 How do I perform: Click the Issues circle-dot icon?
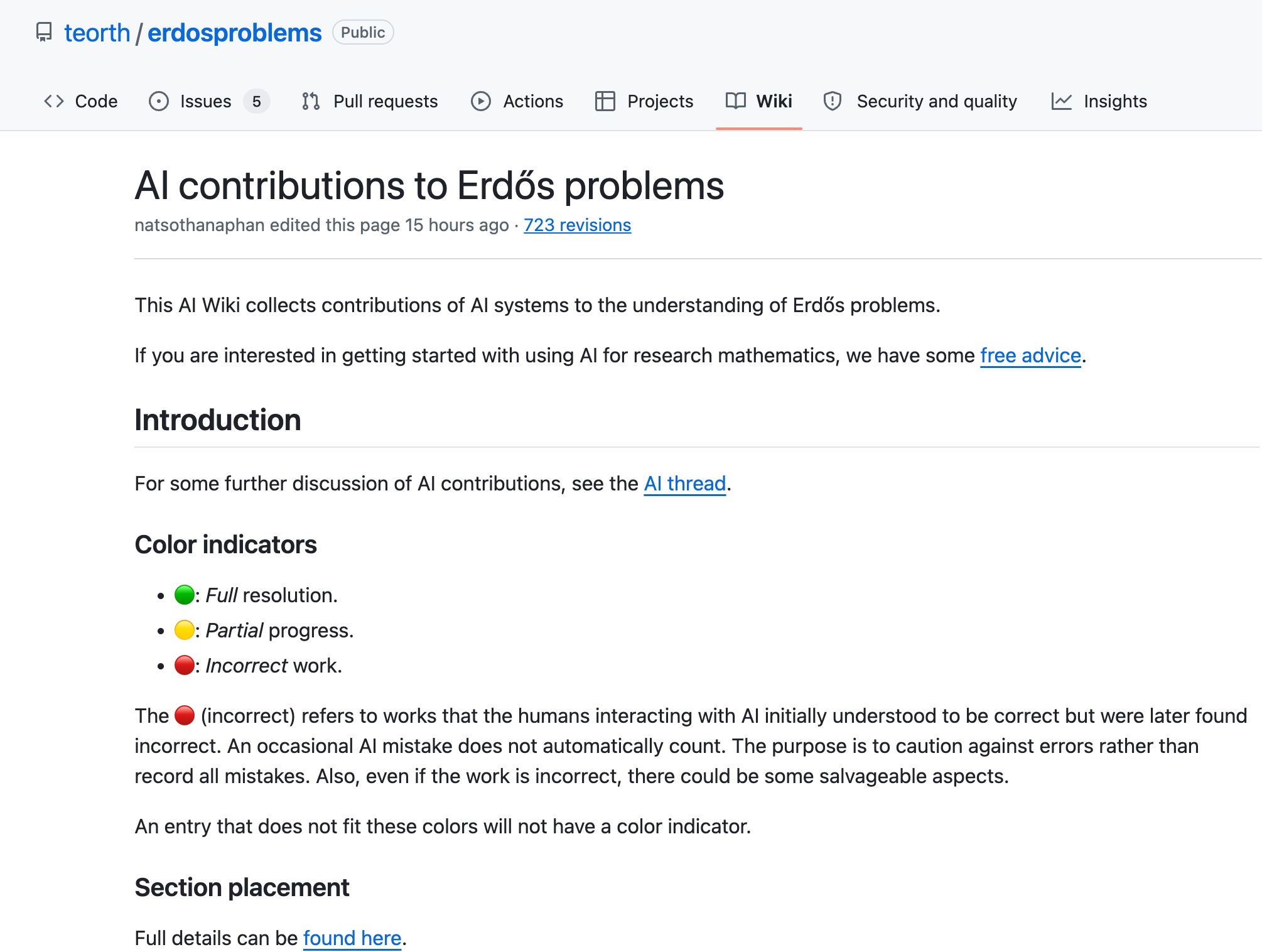pyautogui.click(x=158, y=101)
